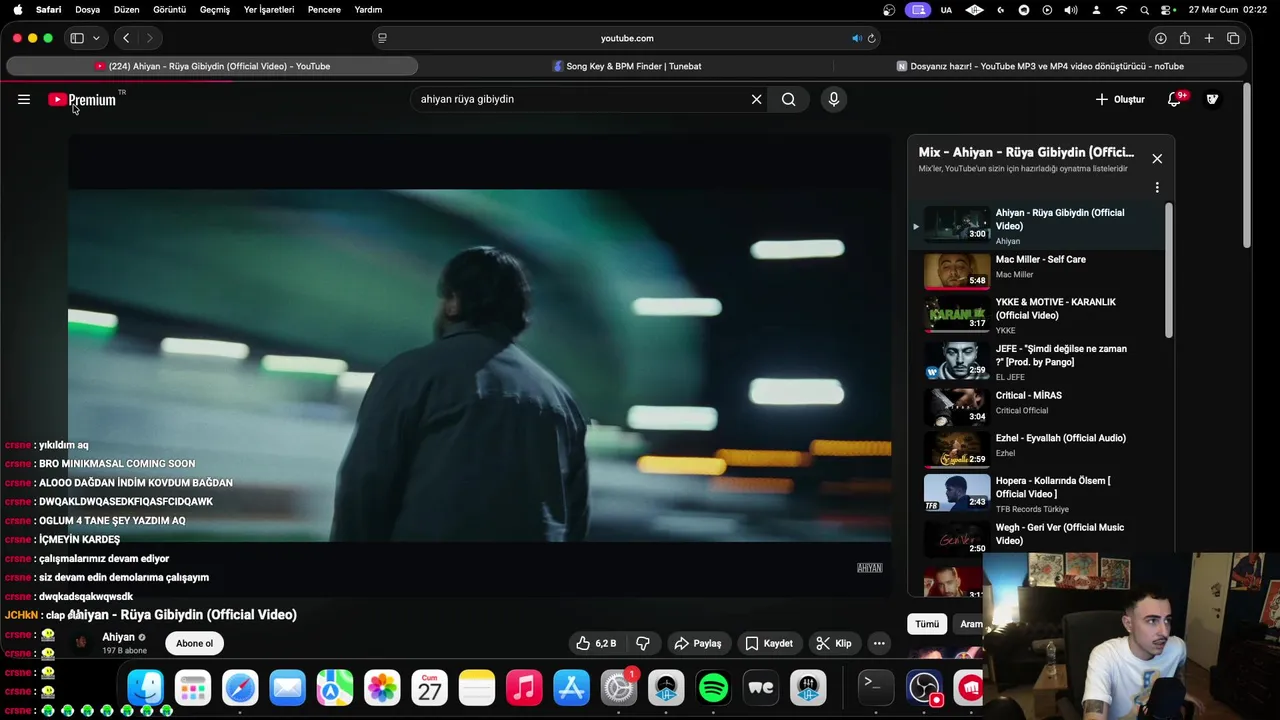Click the Safari address bar youtube.com
The height and width of the screenshot is (720, 1280).
pos(627,38)
